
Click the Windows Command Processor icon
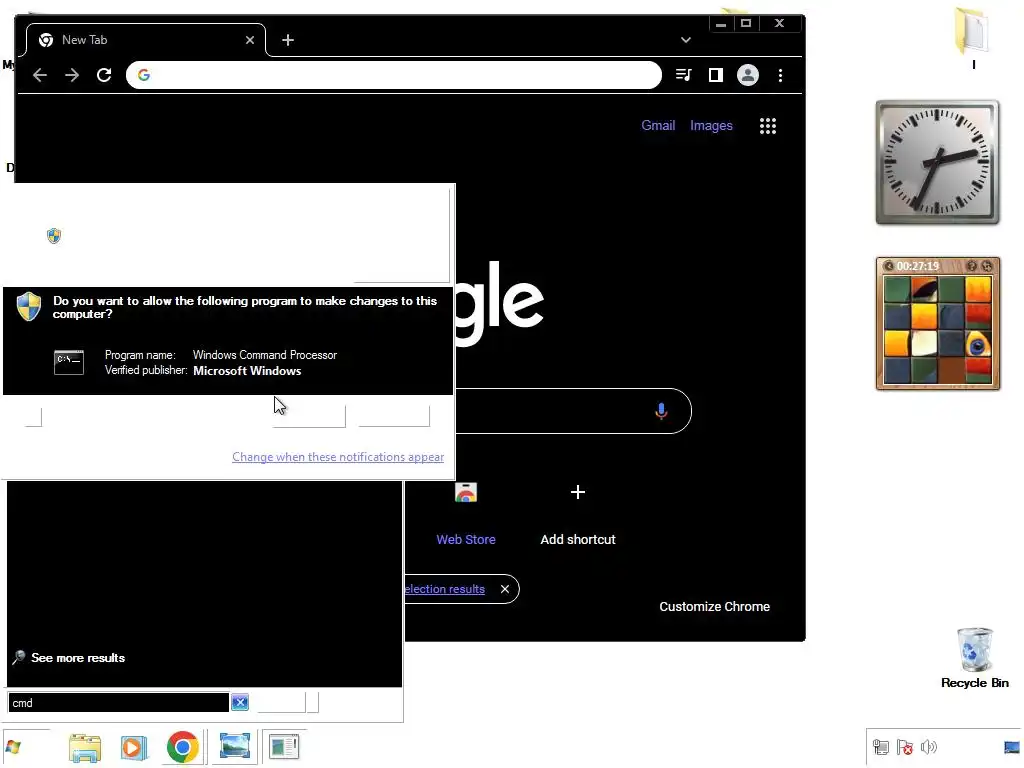(69, 362)
